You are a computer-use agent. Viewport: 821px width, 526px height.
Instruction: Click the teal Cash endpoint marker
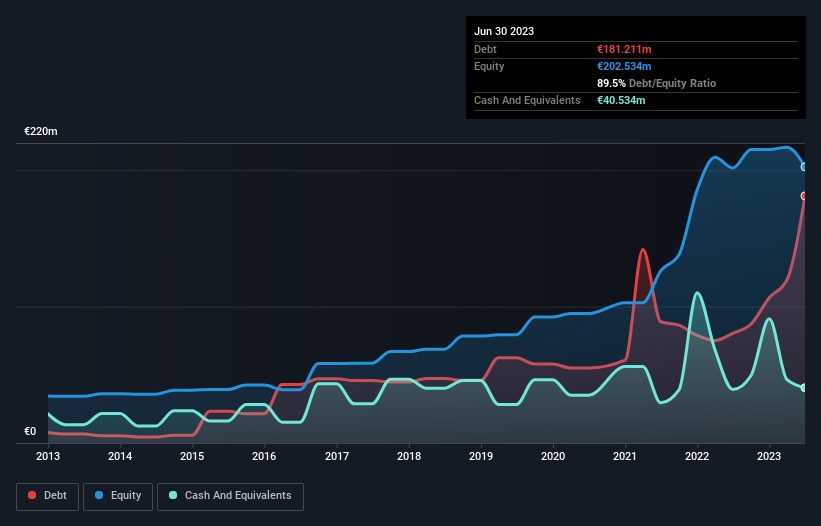point(804,388)
